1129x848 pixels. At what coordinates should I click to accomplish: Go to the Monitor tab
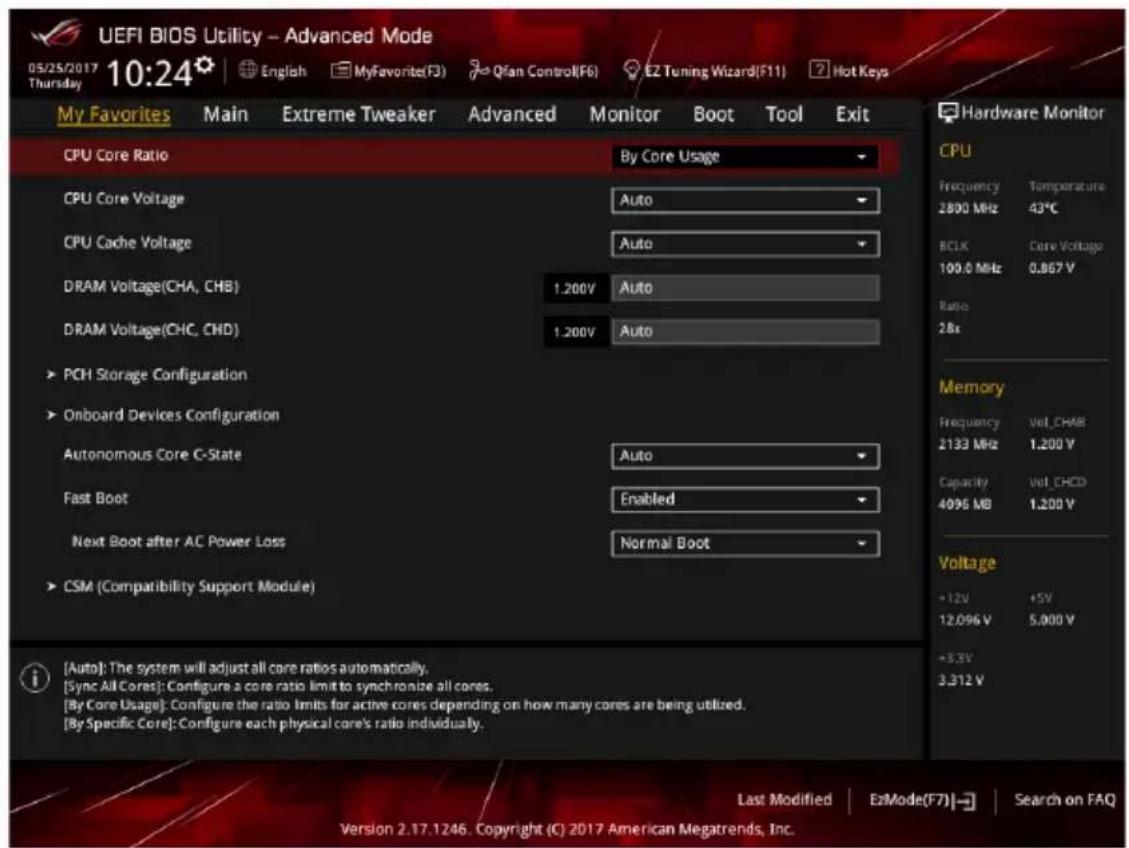[624, 114]
